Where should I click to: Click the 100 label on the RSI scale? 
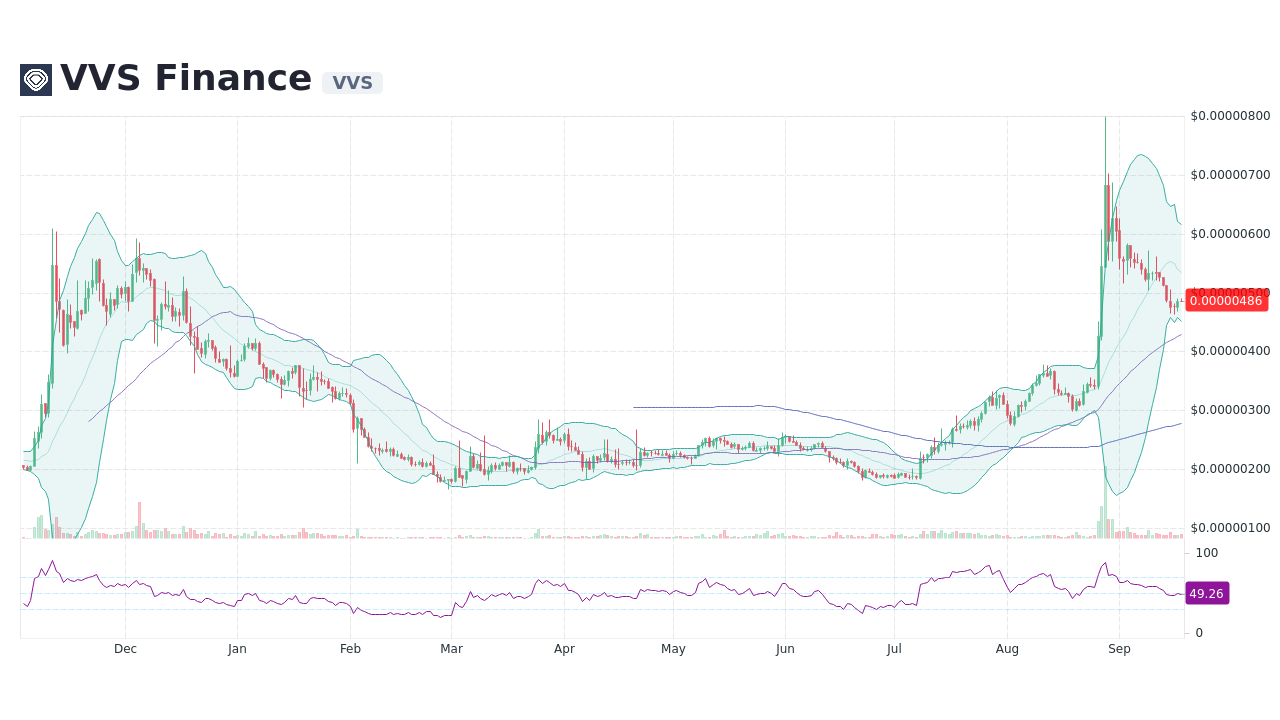point(1207,553)
